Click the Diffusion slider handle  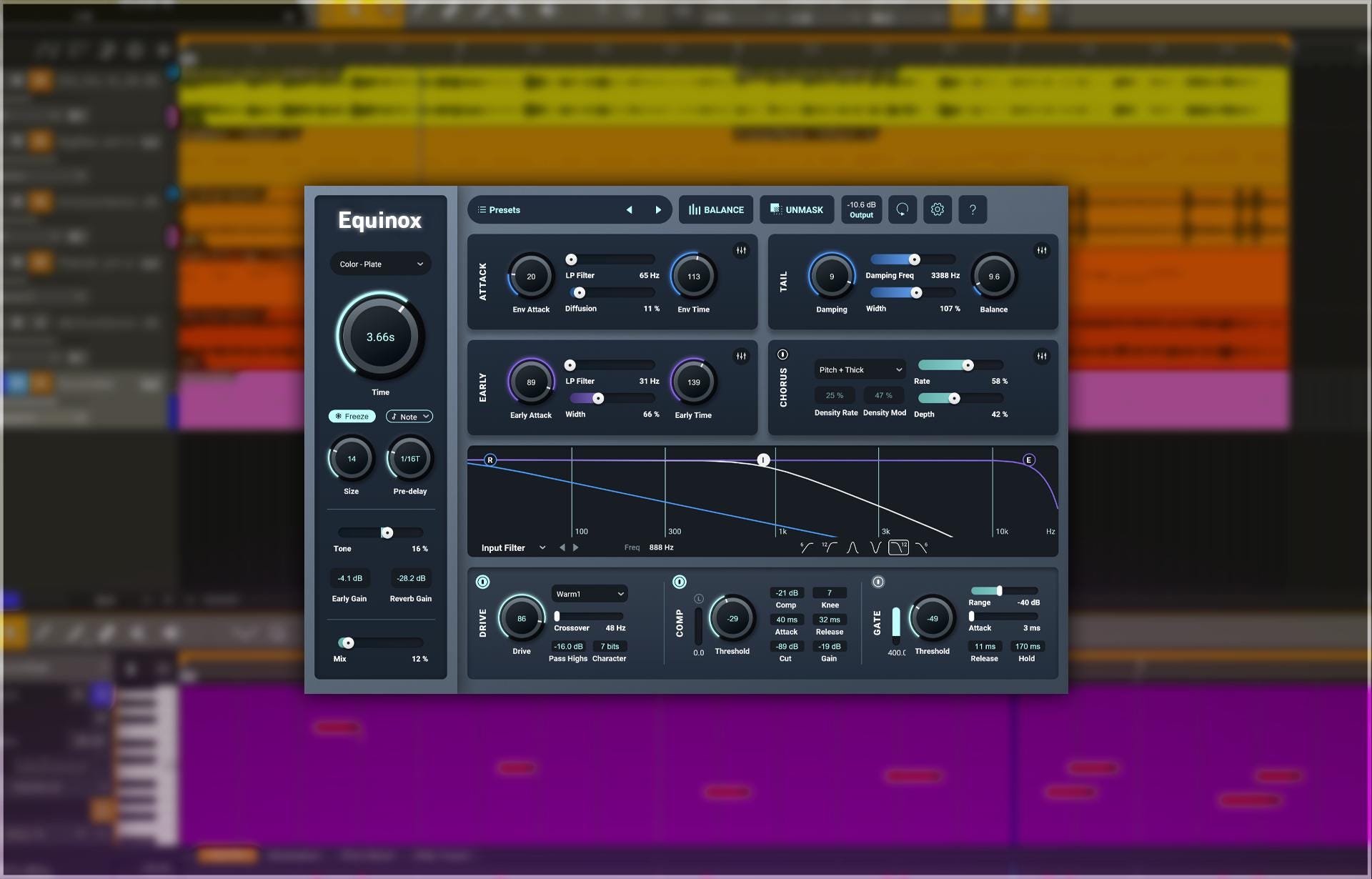[580, 292]
